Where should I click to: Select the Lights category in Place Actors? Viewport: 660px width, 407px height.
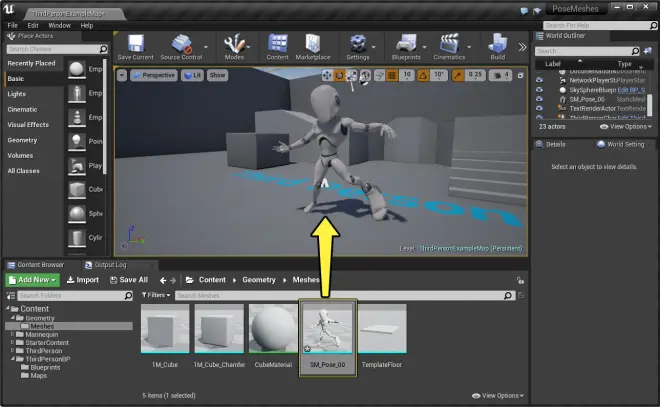(17, 94)
